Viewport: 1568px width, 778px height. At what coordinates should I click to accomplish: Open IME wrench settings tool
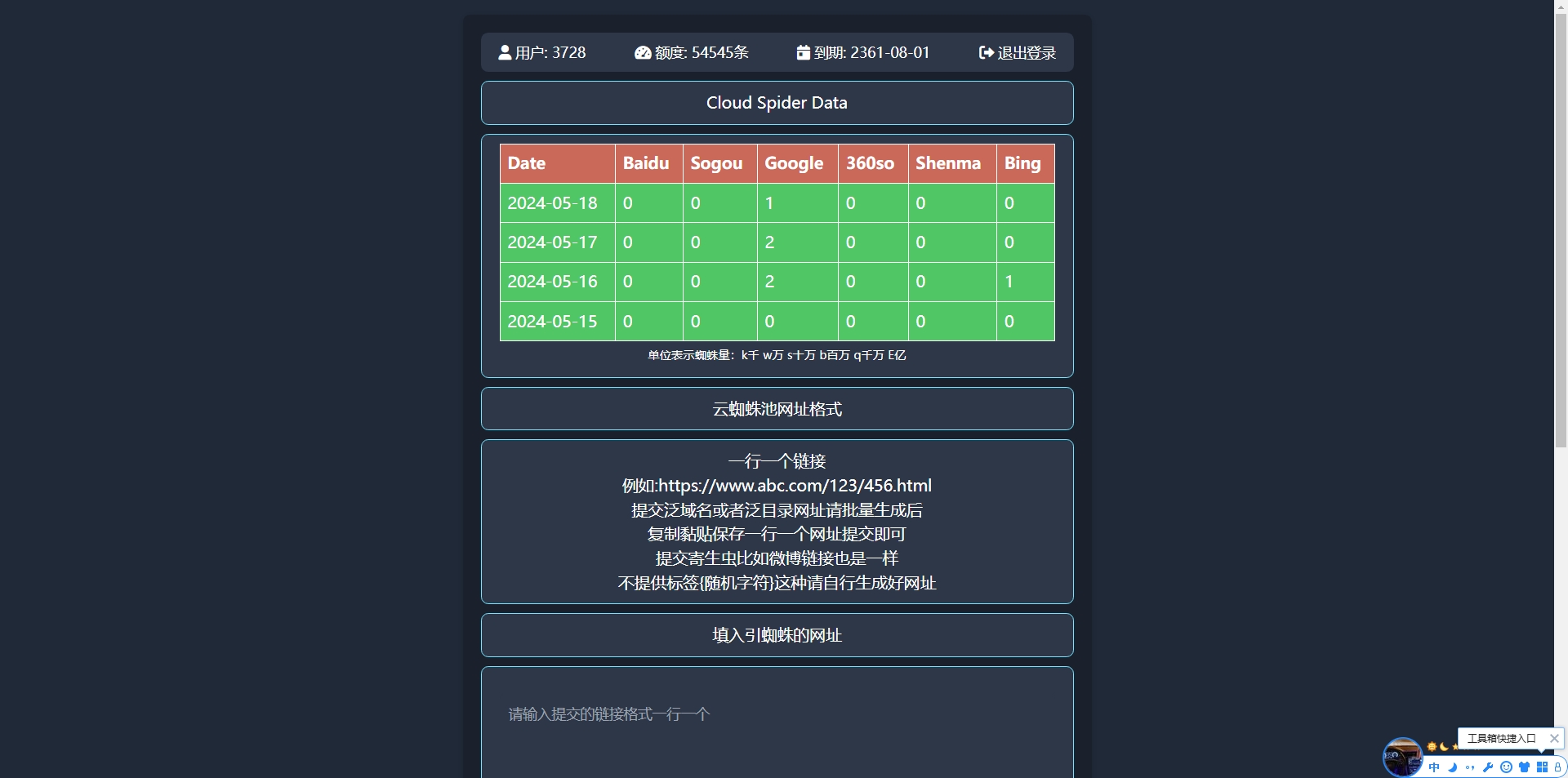pyautogui.click(x=1488, y=767)
